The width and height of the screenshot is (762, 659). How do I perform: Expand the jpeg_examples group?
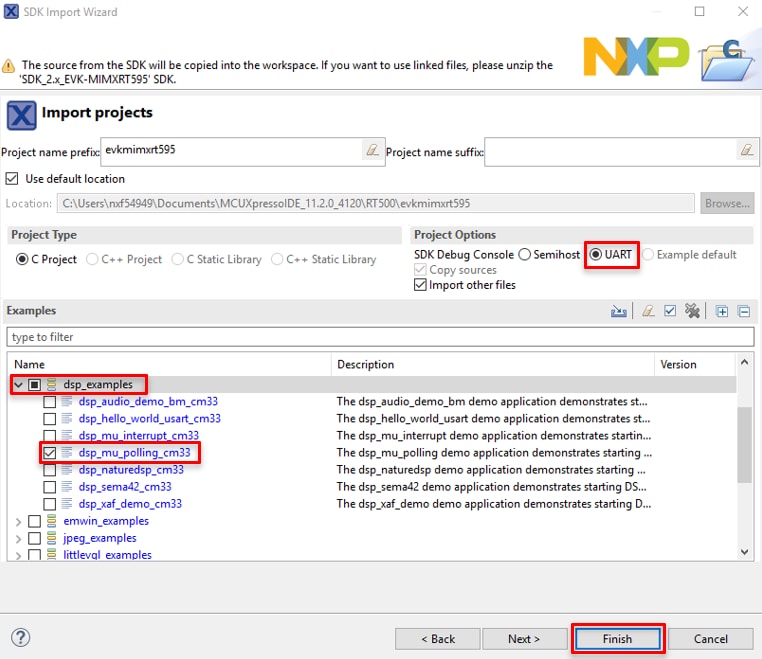coord(18,538)
